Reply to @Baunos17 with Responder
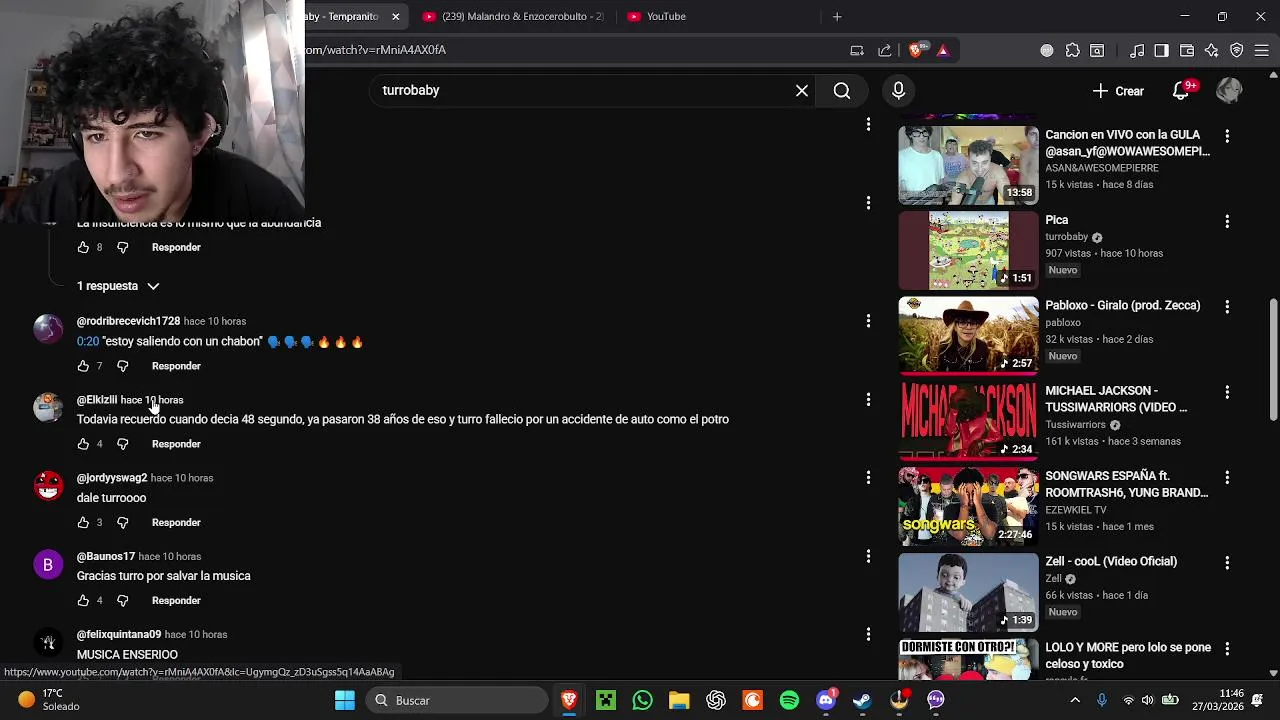1280x720 pixels. pyautogui.click(x=176, y=600)
